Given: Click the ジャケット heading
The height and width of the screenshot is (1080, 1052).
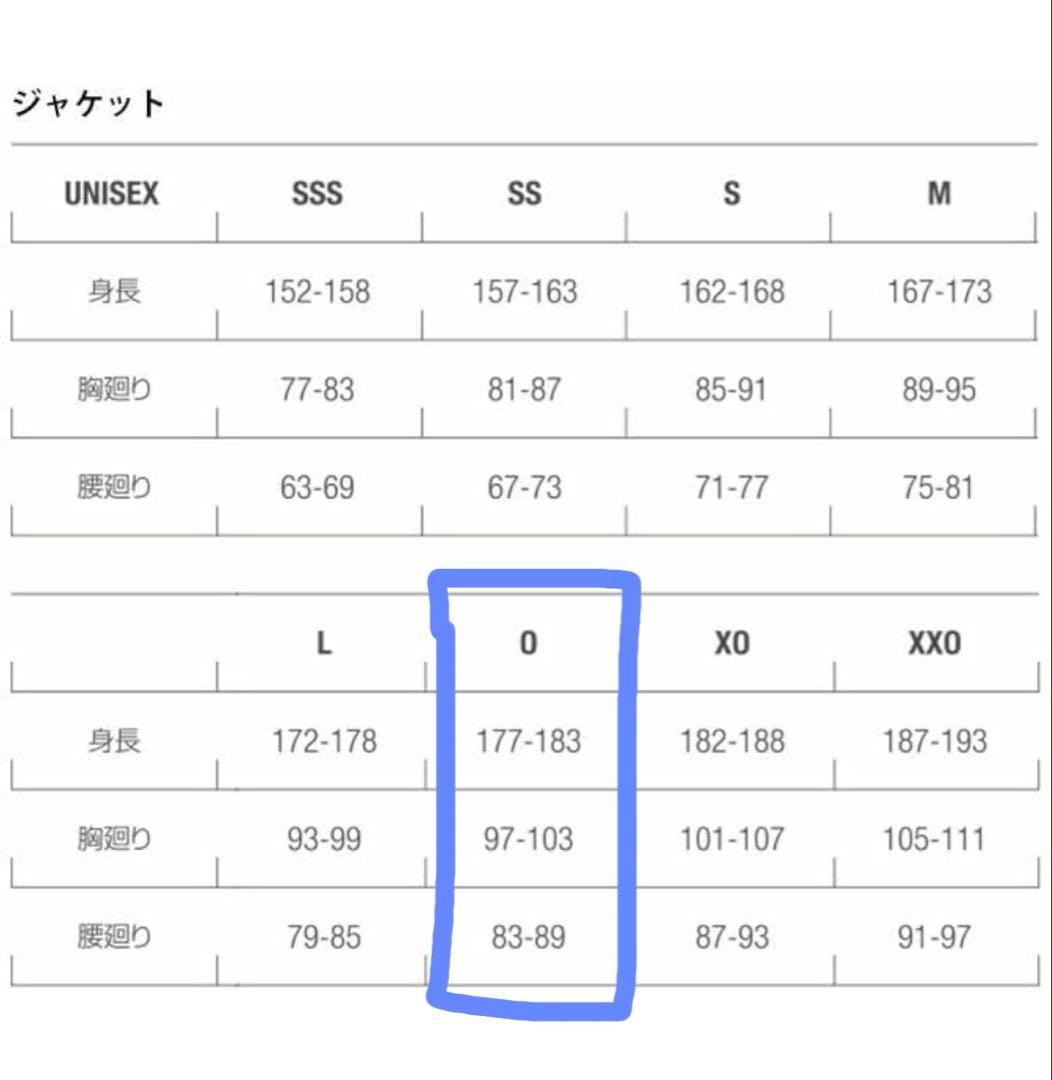Looking at the screenshot, I should [x=87, y=105].
